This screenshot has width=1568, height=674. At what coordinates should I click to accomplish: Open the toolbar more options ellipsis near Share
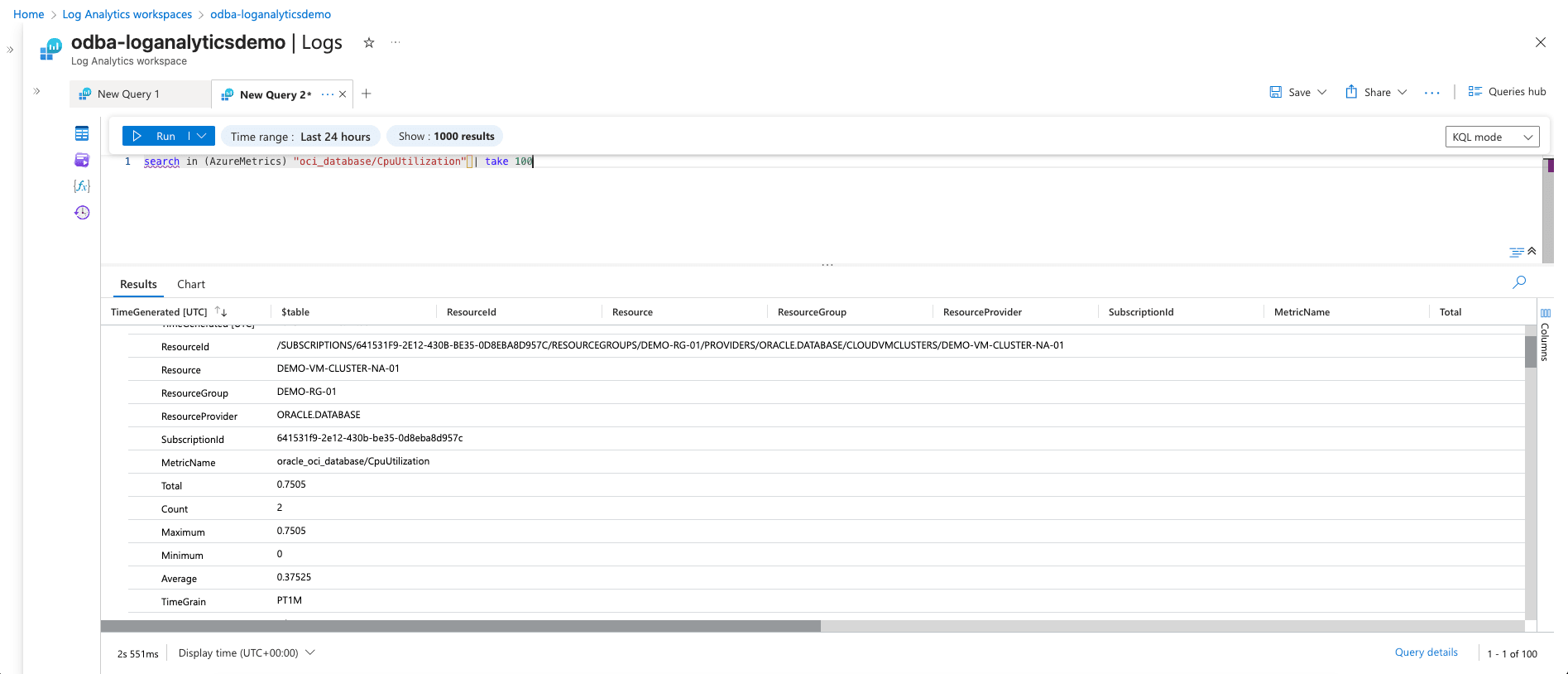(x=1432, y=93)
